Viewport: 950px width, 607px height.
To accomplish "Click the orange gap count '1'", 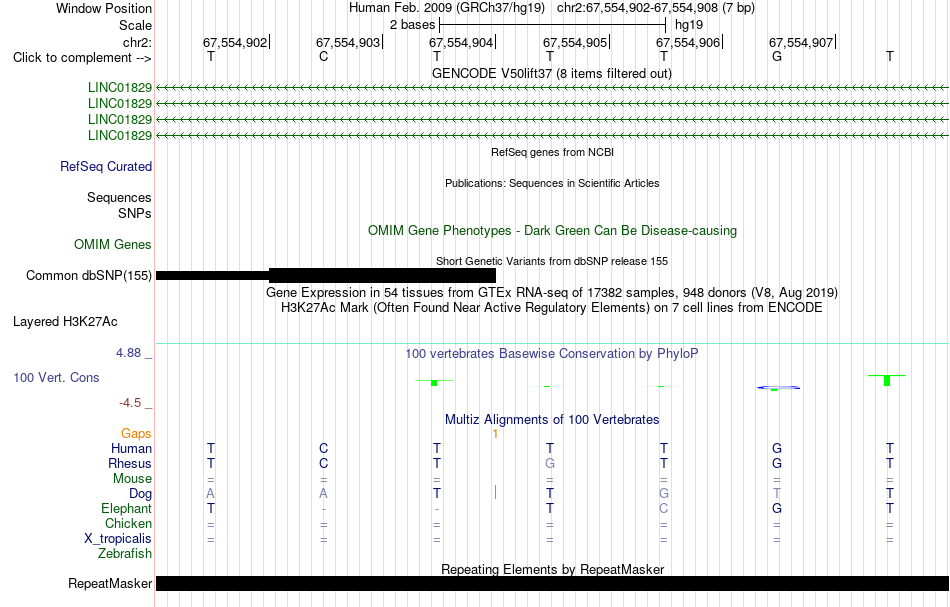I will tap(495, 434).
